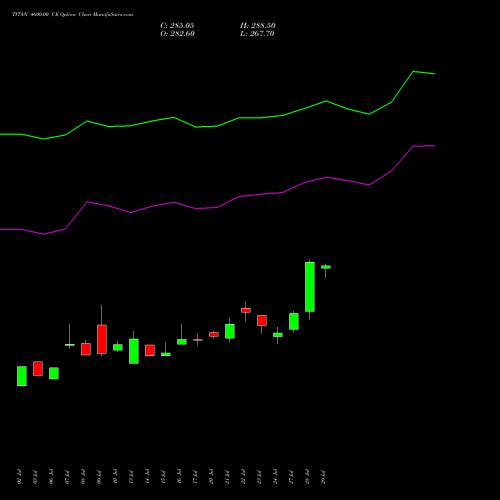The height and width of the screenshot is (500, 500).
Task: Select the open value O: 282.60
Action: tap(177, 33)
